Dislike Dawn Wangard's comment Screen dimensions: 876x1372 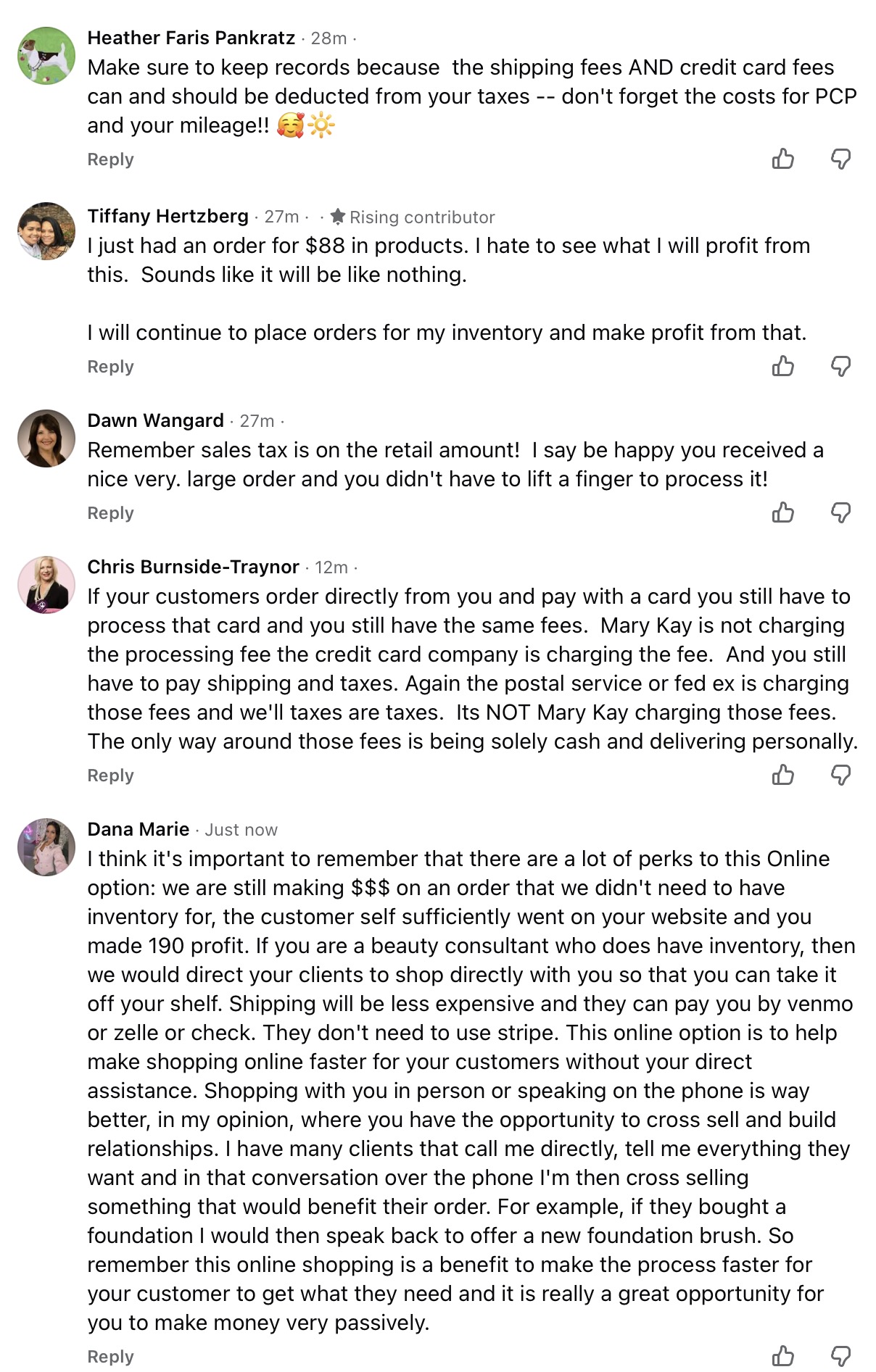[x=840, y=512]
